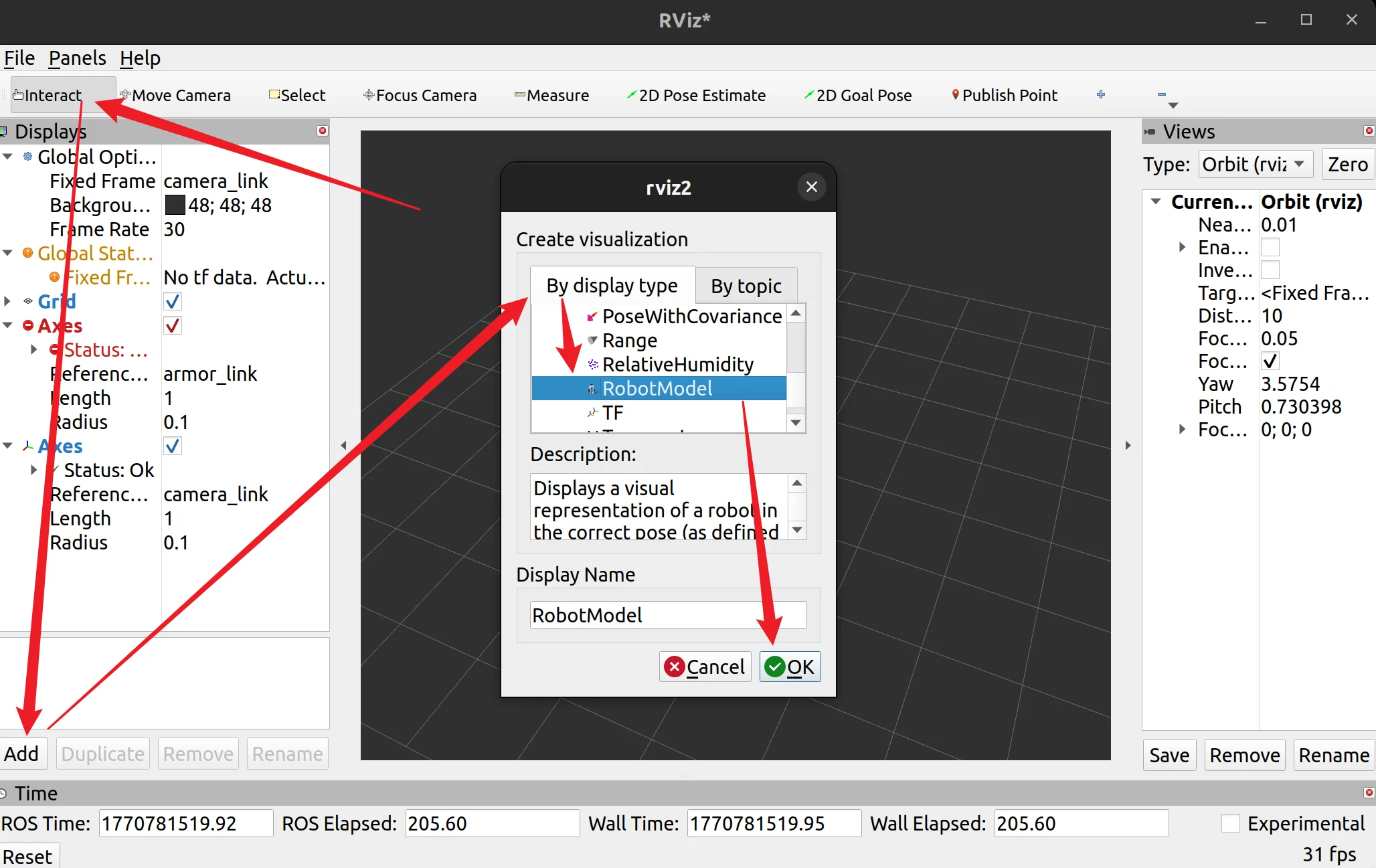The height and width of the screenshot is (868, 1376).
Task: Activate the Measure tool
Action: click(551, 95)
